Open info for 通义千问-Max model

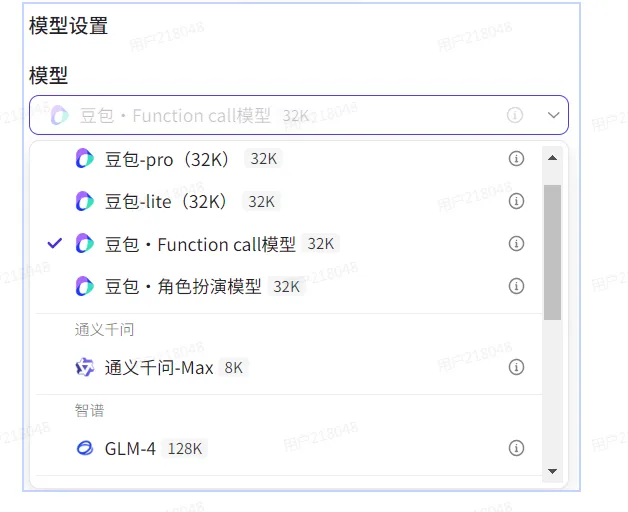516,367
